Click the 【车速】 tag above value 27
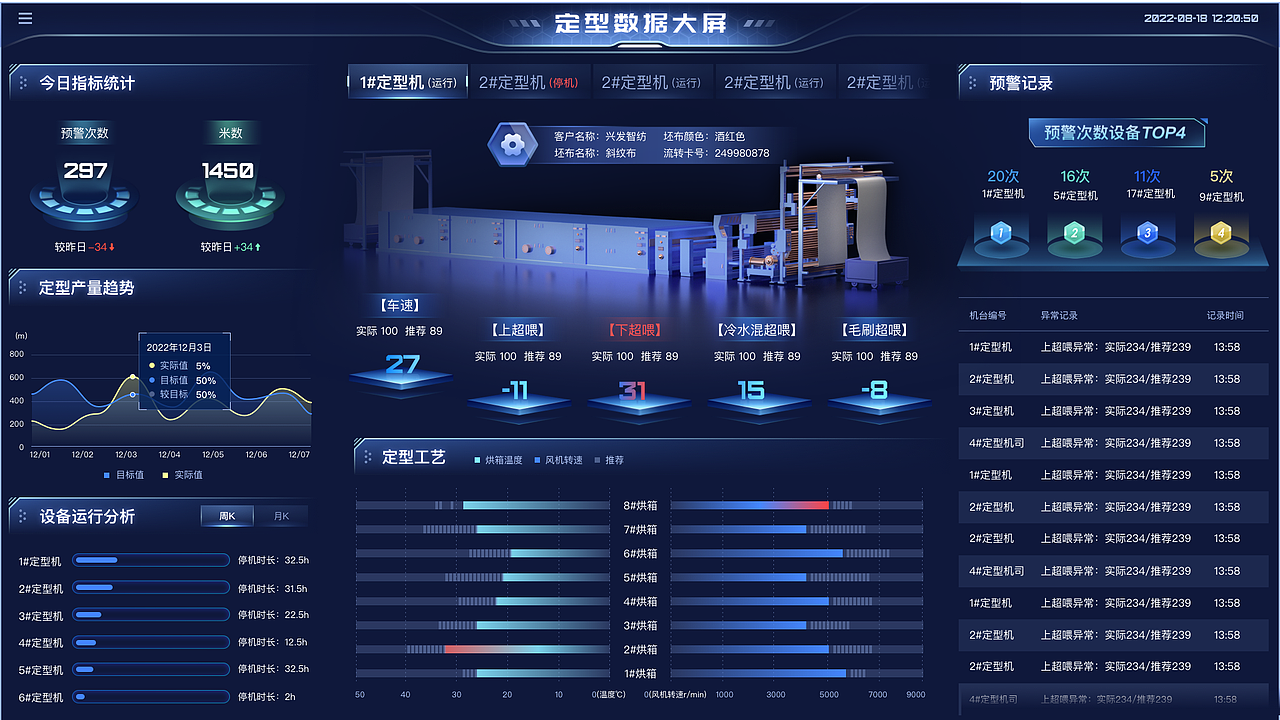This screenshot has width=1280, height=720. point(399,304)
